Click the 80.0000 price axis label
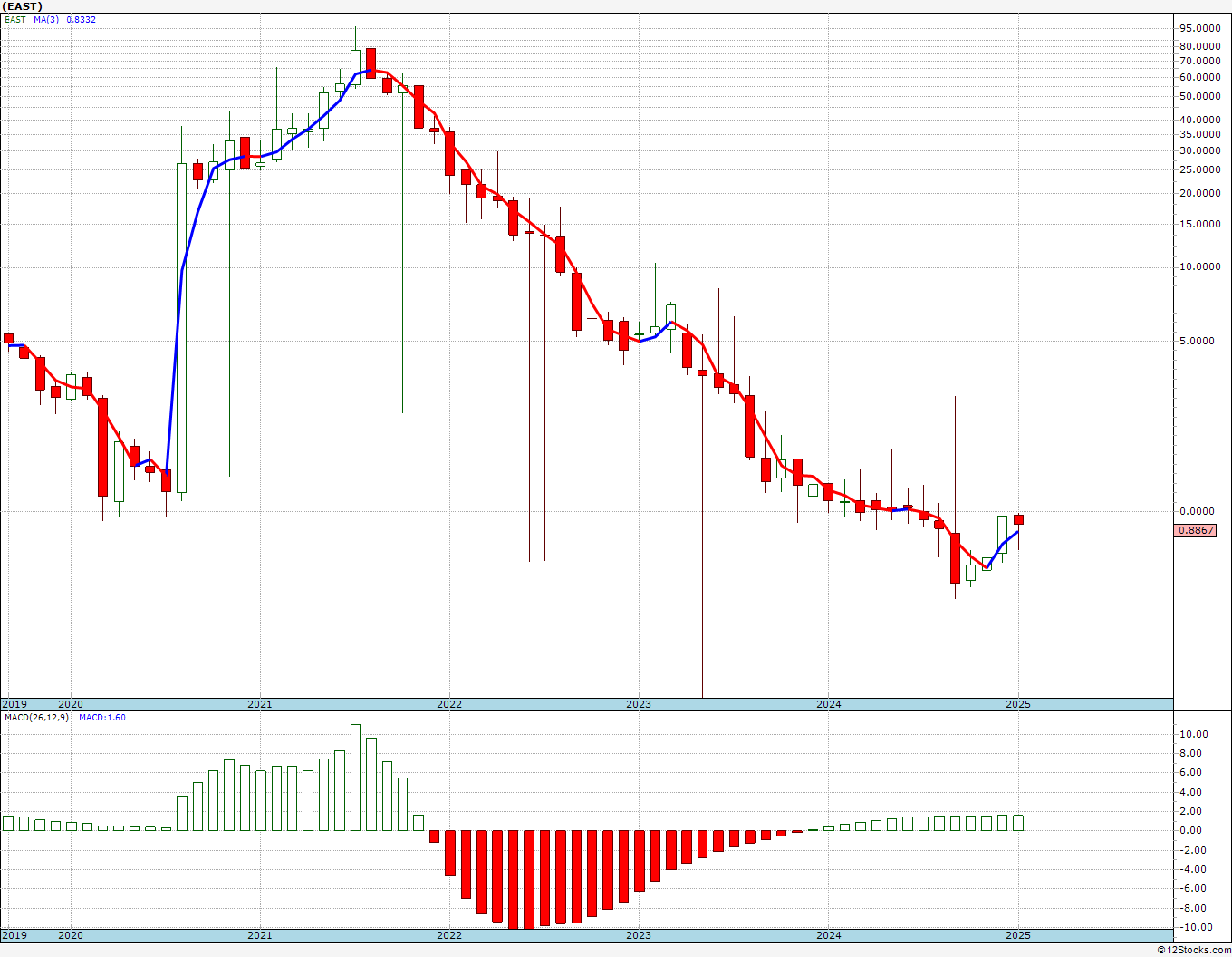The height and width of the screenshot is (957, 1232). (x=1199, y=46)
